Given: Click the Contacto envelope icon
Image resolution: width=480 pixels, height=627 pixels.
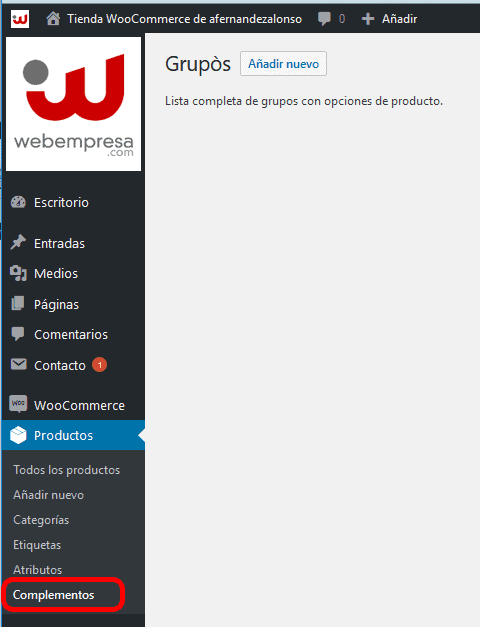Looking at the screenshot, I should (x=18, y=364).
